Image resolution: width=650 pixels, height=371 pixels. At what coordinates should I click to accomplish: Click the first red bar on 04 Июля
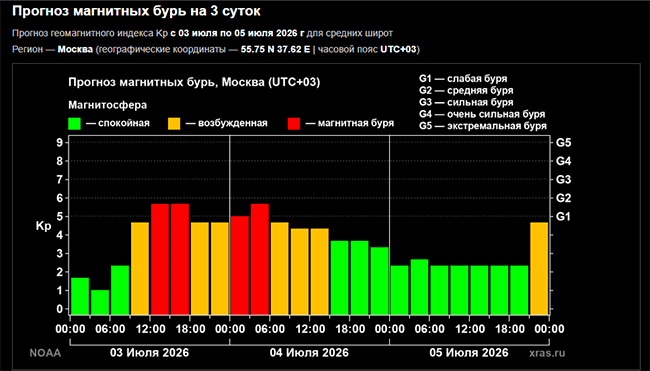(x=240, y=266)
